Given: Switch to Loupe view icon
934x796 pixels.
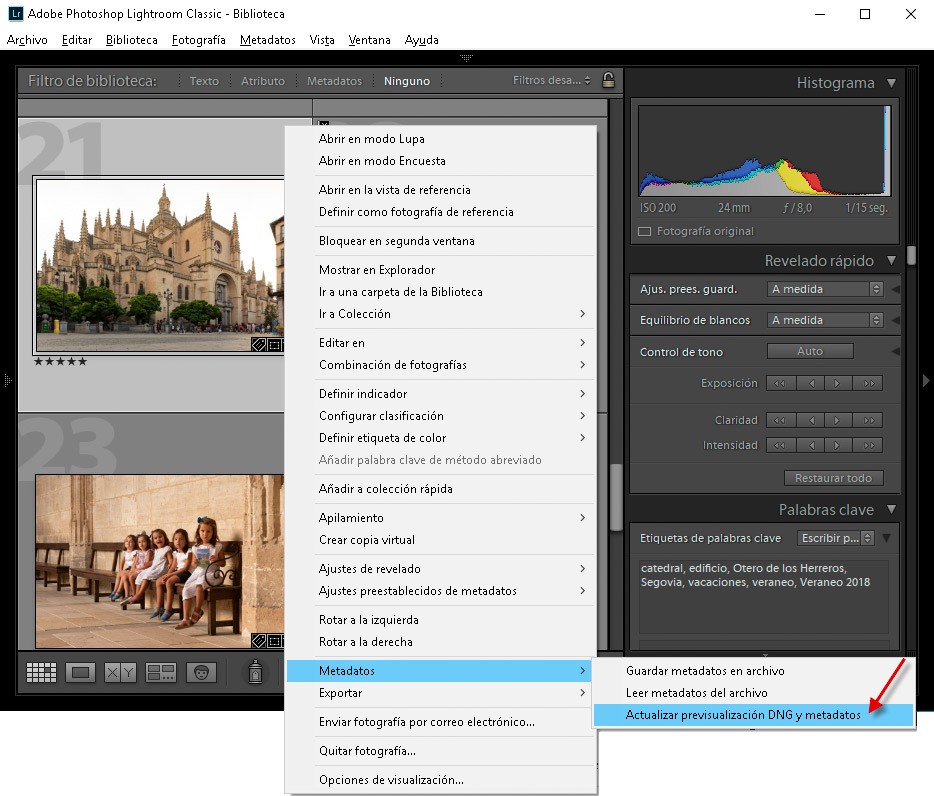Looking at the screenshot, I should [80, 673].
